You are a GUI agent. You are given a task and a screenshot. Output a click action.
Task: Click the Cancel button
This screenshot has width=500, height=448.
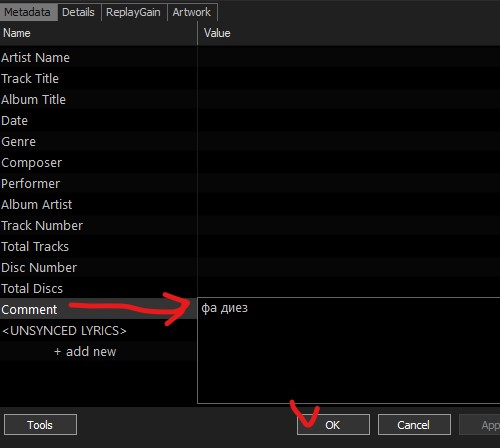[414, 425]
